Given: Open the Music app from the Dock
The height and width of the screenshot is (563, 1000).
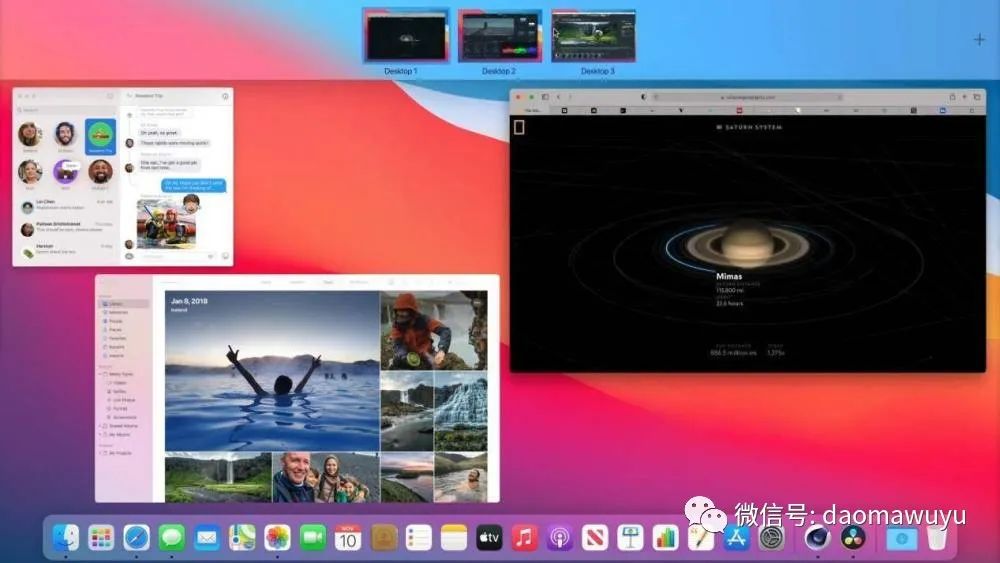Looking at the screenshot, I should coord(524,538).
